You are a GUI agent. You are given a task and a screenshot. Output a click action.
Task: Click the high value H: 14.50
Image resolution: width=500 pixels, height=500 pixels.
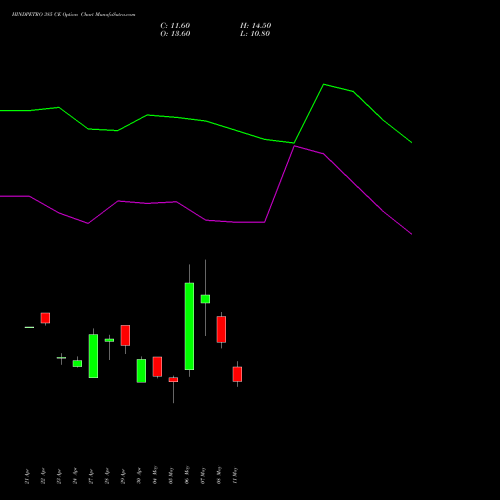click(255, 26)
